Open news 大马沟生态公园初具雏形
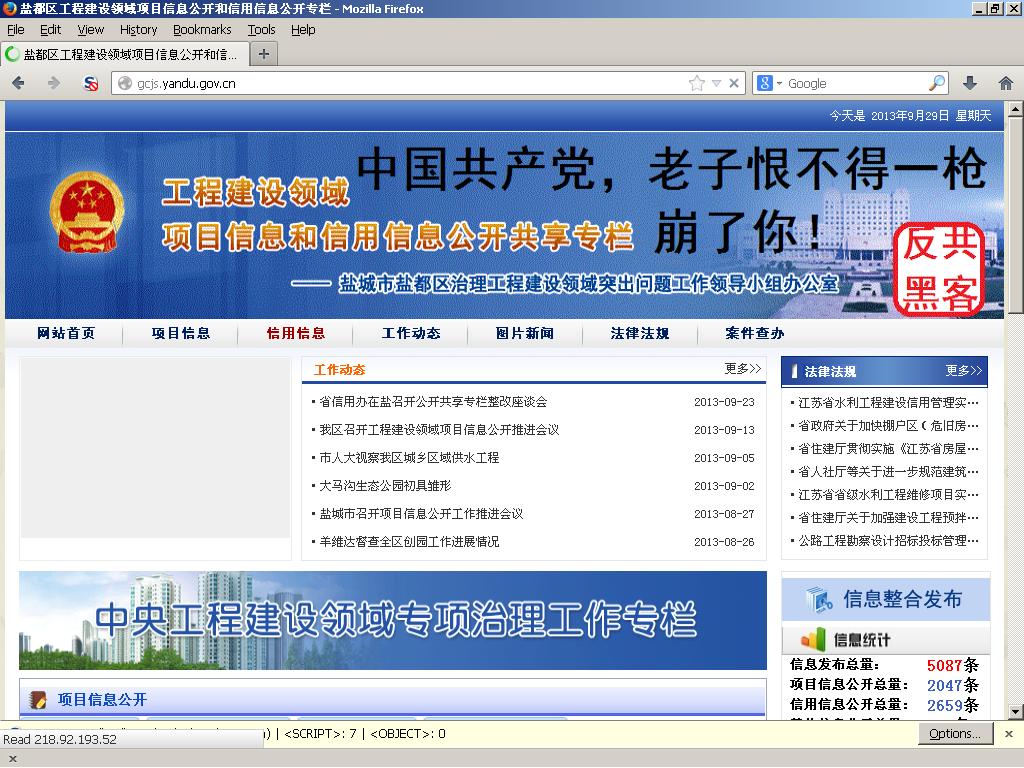 point(385,486)
